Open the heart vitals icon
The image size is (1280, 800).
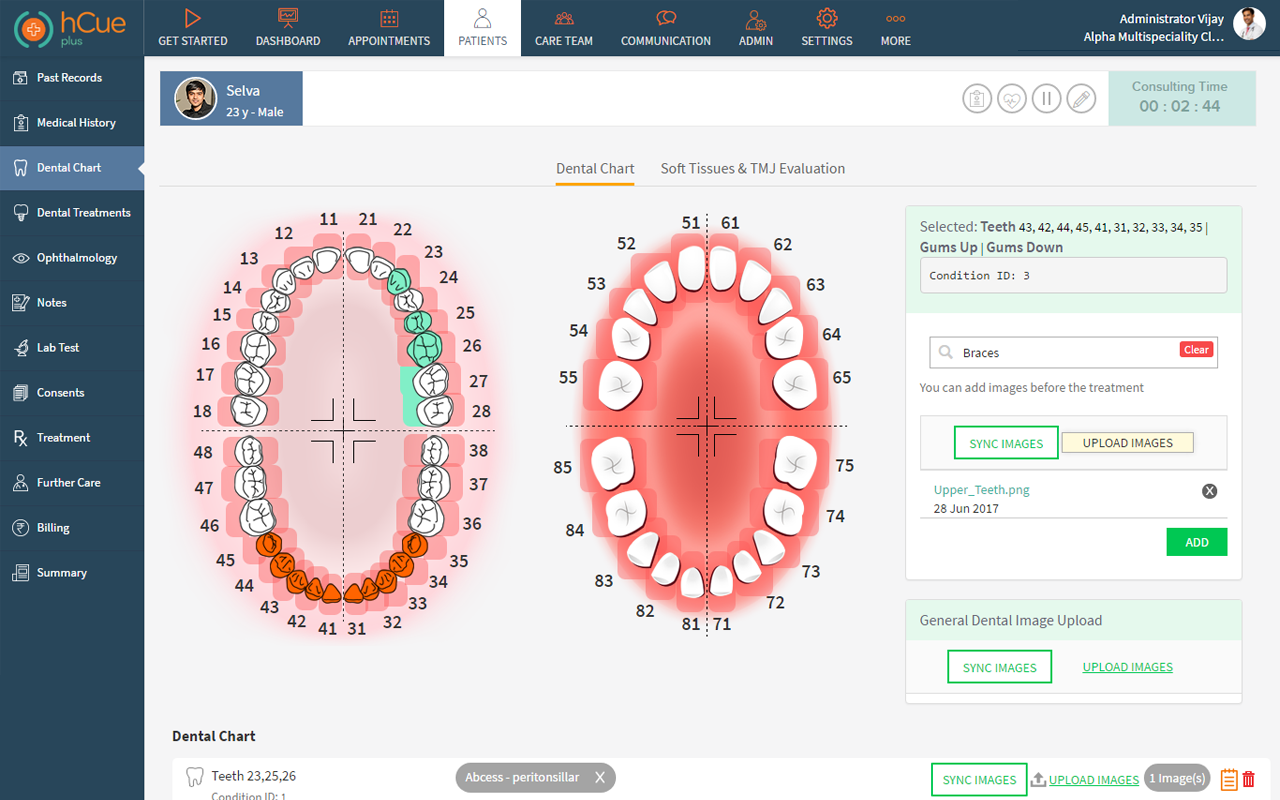coord(1011,99)
